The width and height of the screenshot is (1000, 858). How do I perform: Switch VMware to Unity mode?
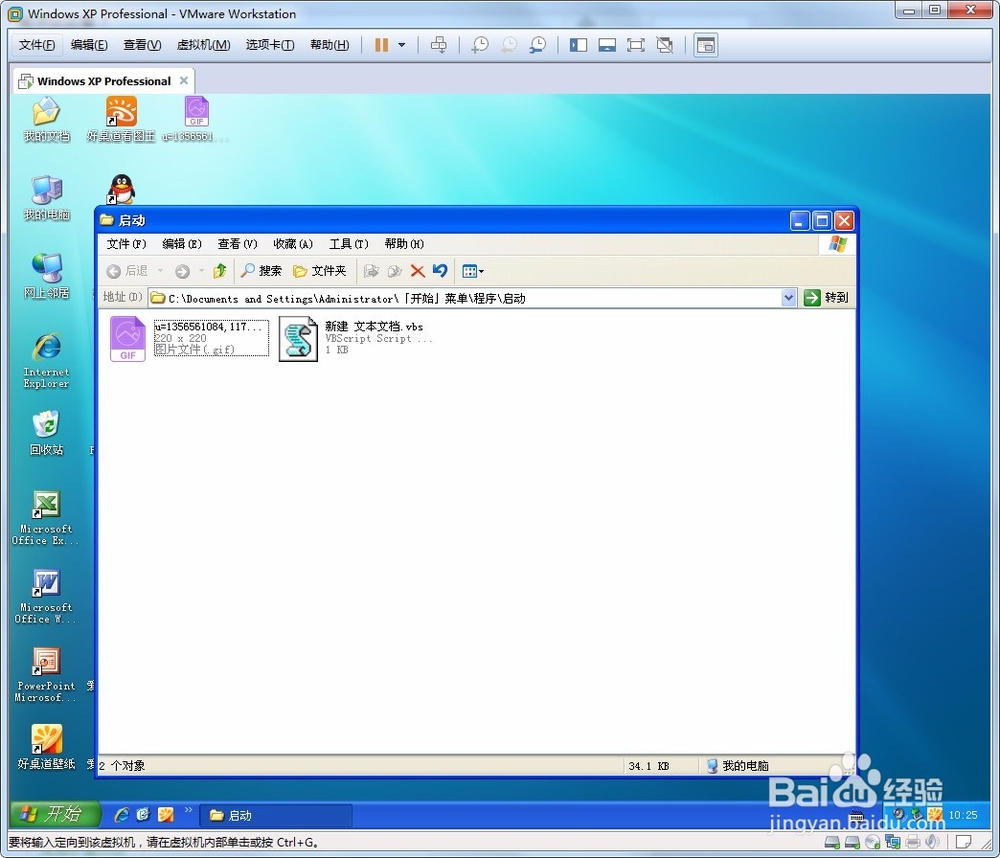[x=665, y=45]
